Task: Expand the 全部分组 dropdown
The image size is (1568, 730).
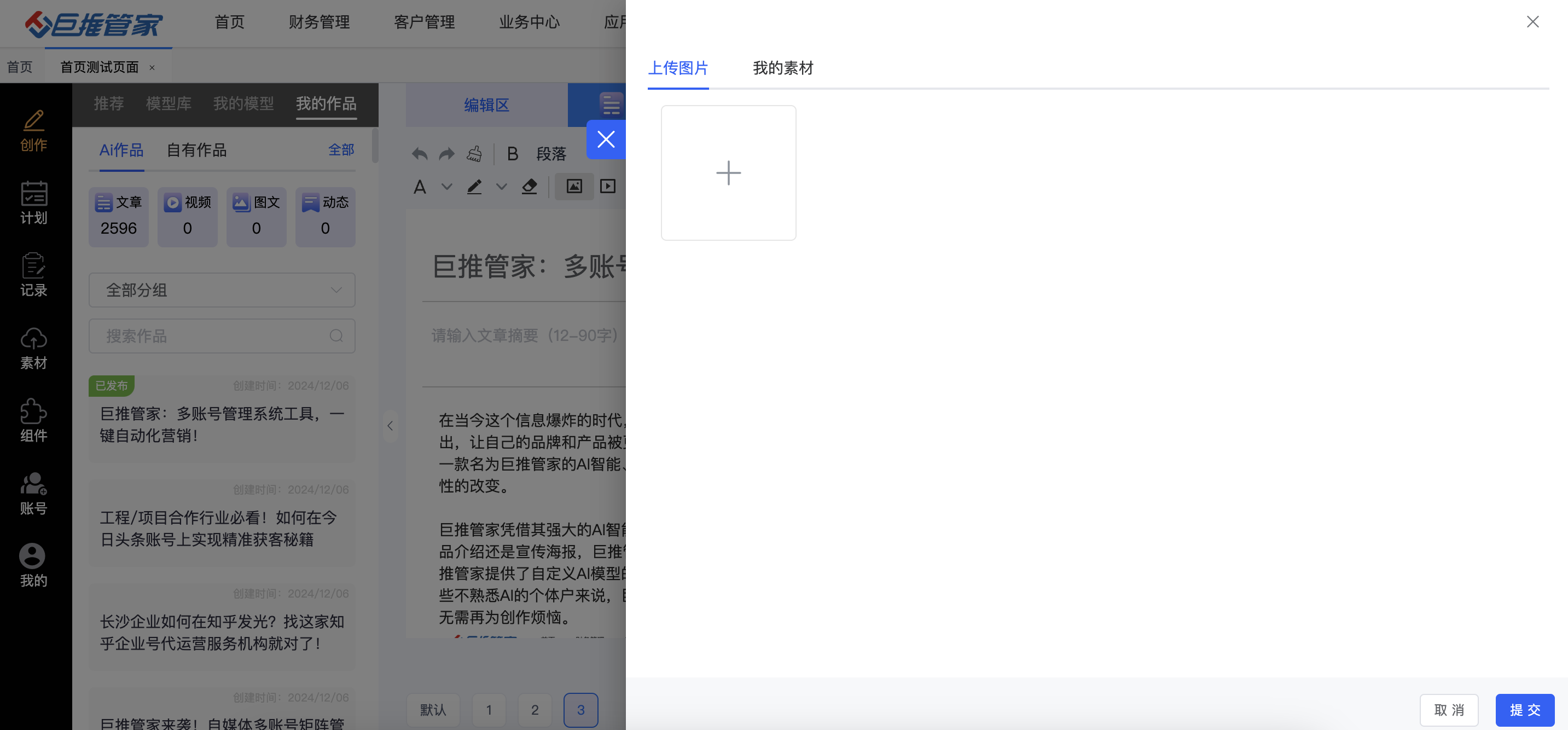Action: 222,290
